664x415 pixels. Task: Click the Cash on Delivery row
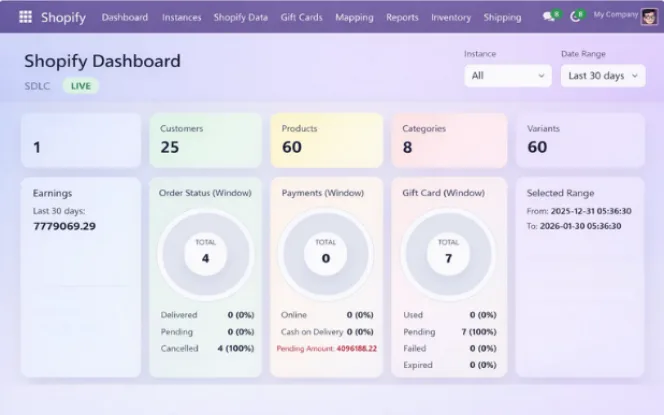point(327,332)
